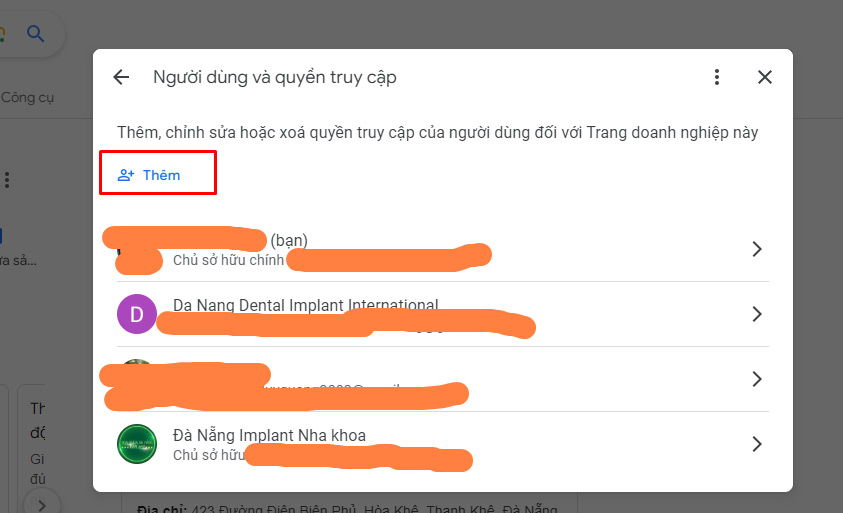Close the user access dialog
The width and height of the screenshot is (843, 513).
pyautogui.click(x=765, y=77)
